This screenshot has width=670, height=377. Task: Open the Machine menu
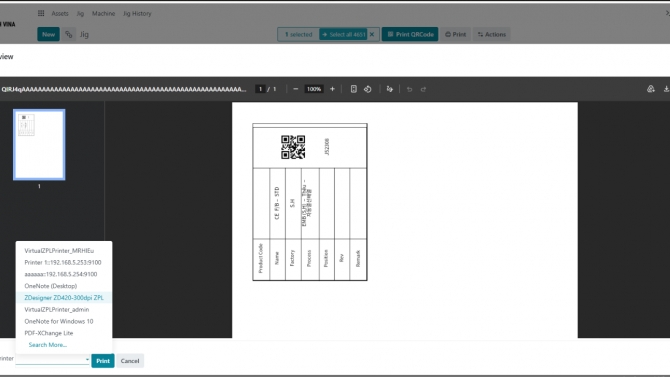[x=103, y=13]
